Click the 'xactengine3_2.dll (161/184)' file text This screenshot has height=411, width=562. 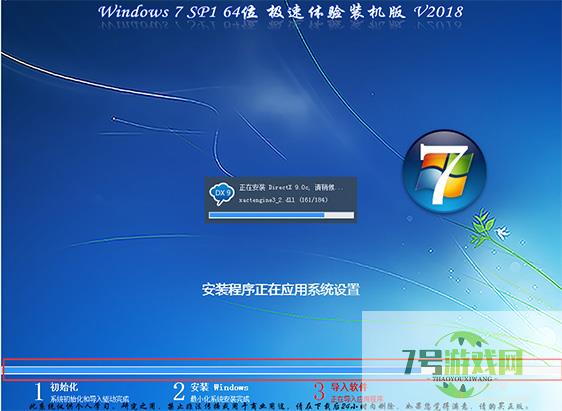(x=283, y=200)
